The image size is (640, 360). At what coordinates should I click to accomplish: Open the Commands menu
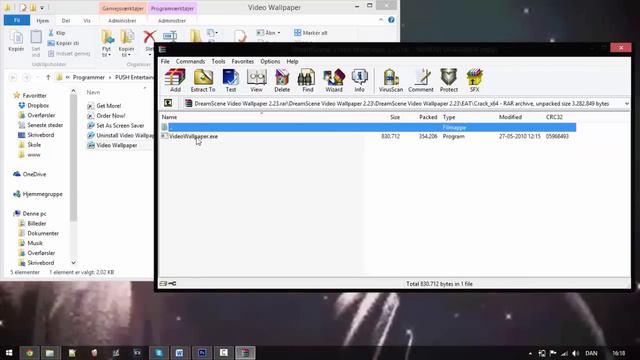pos(190,61)
